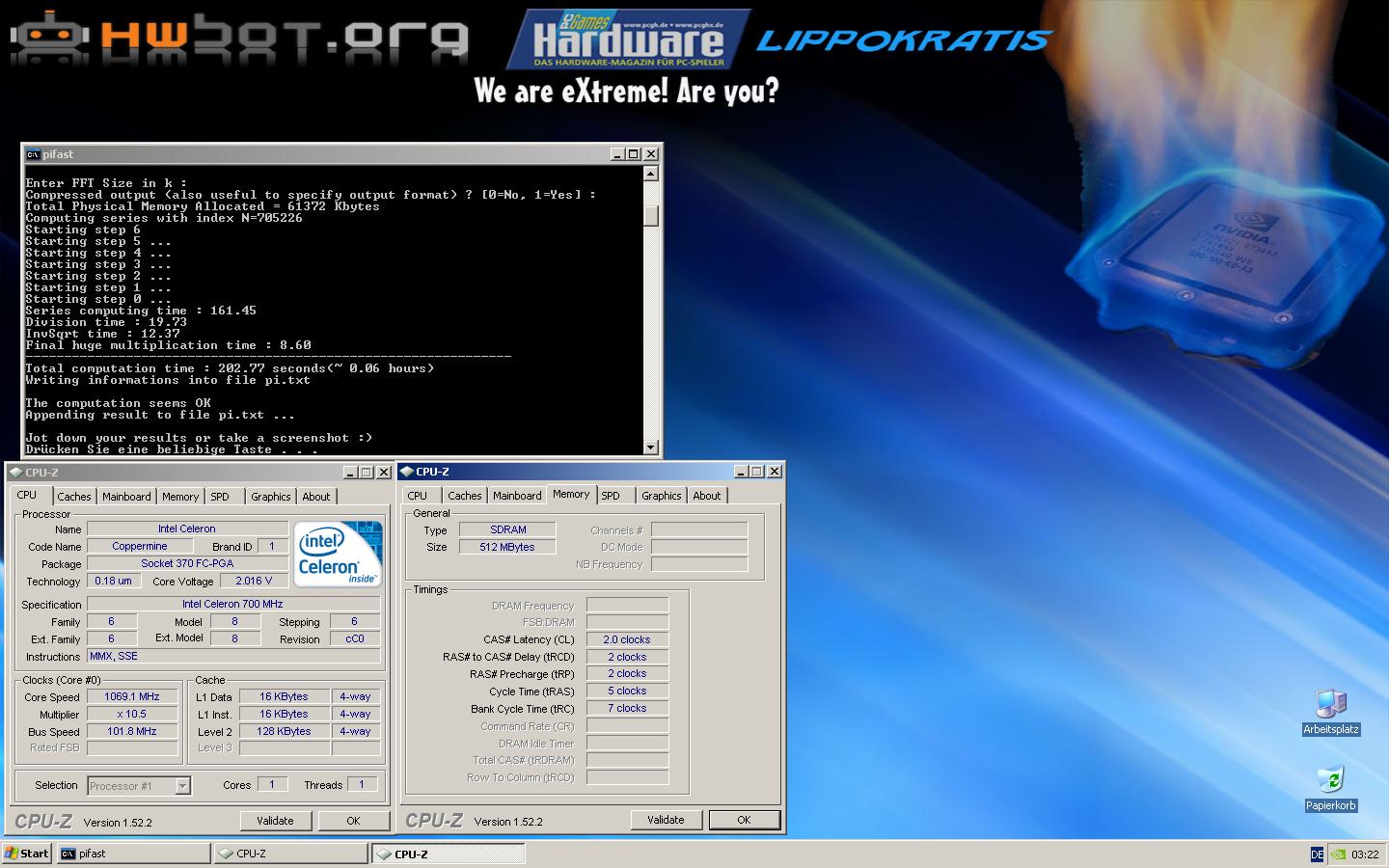Select second active CPU-Z taskbar button

click(x=449, y=854)
